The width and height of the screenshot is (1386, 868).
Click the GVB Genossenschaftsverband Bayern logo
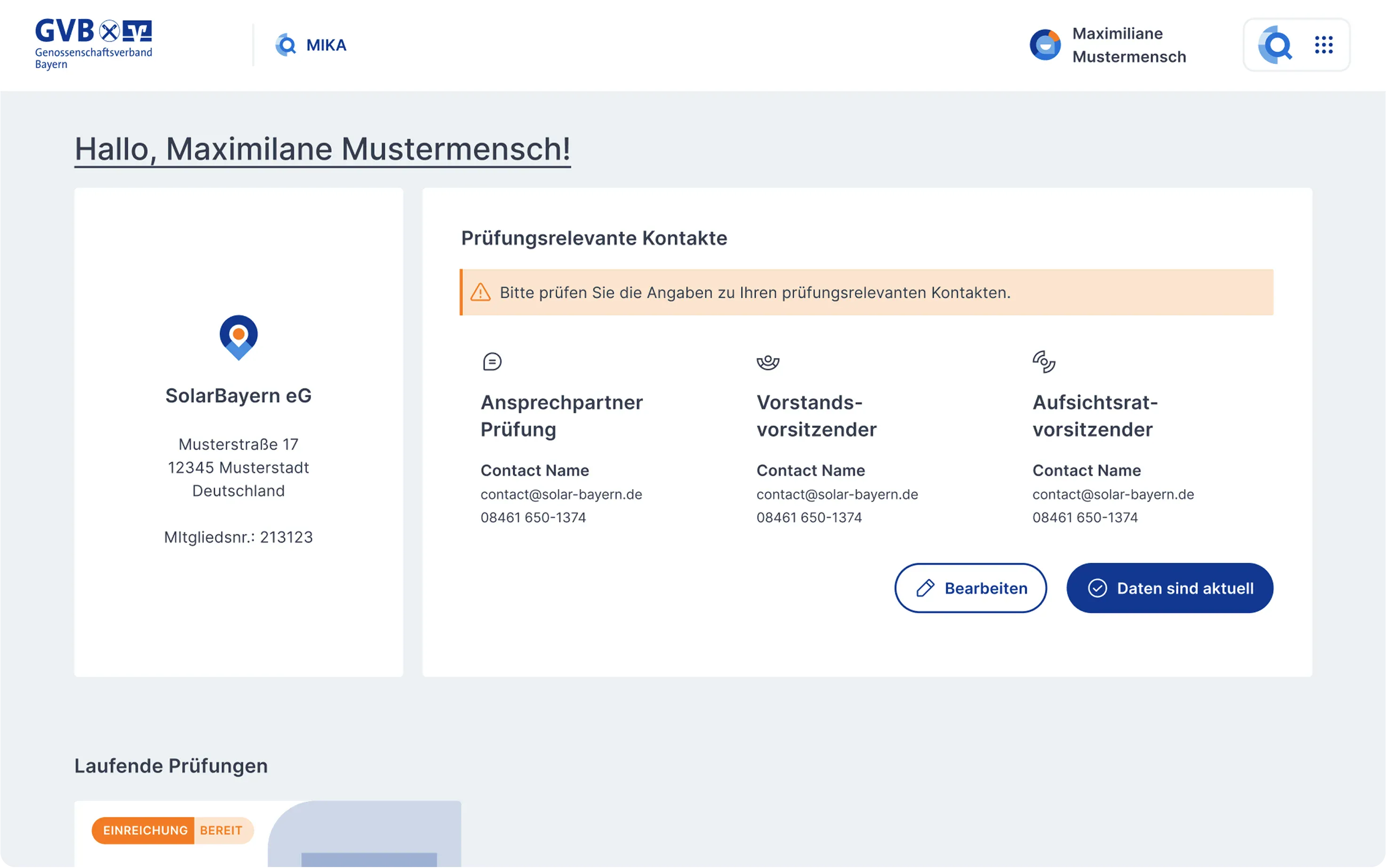(94, 44)
